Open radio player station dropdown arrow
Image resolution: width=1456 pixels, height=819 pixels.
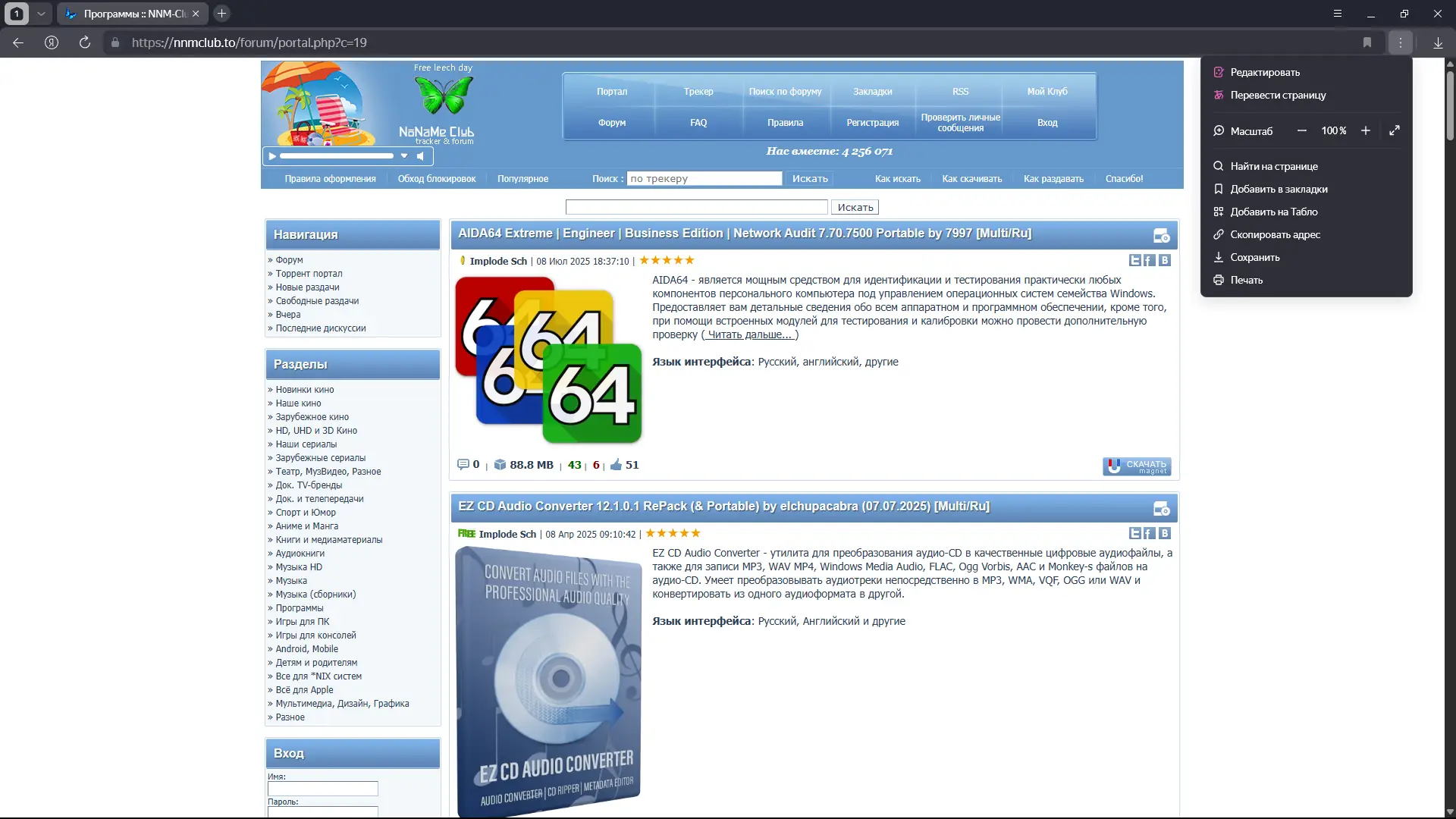click(x=404, y=156)
